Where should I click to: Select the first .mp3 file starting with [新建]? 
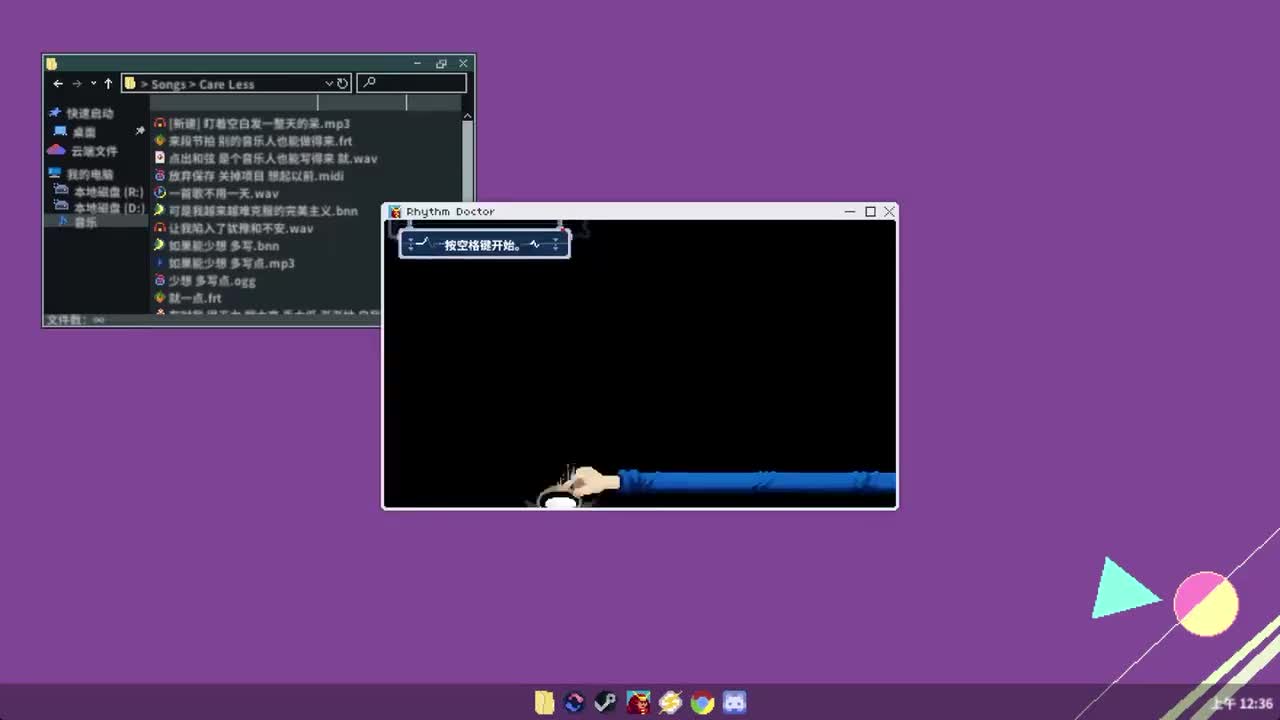click(252, 124)
